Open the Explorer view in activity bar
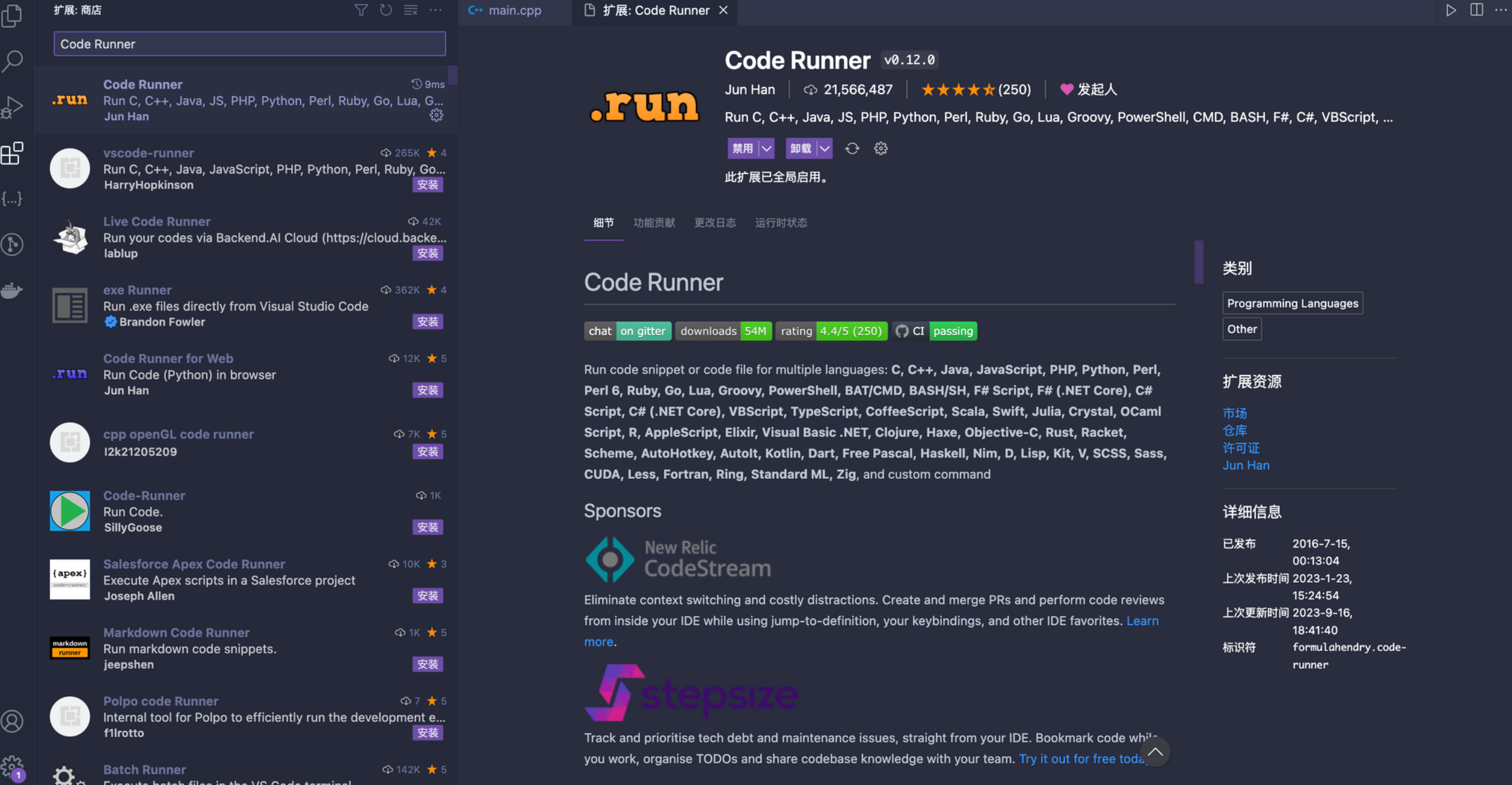This screenshot has height=785, width=1512. [12, 16]
